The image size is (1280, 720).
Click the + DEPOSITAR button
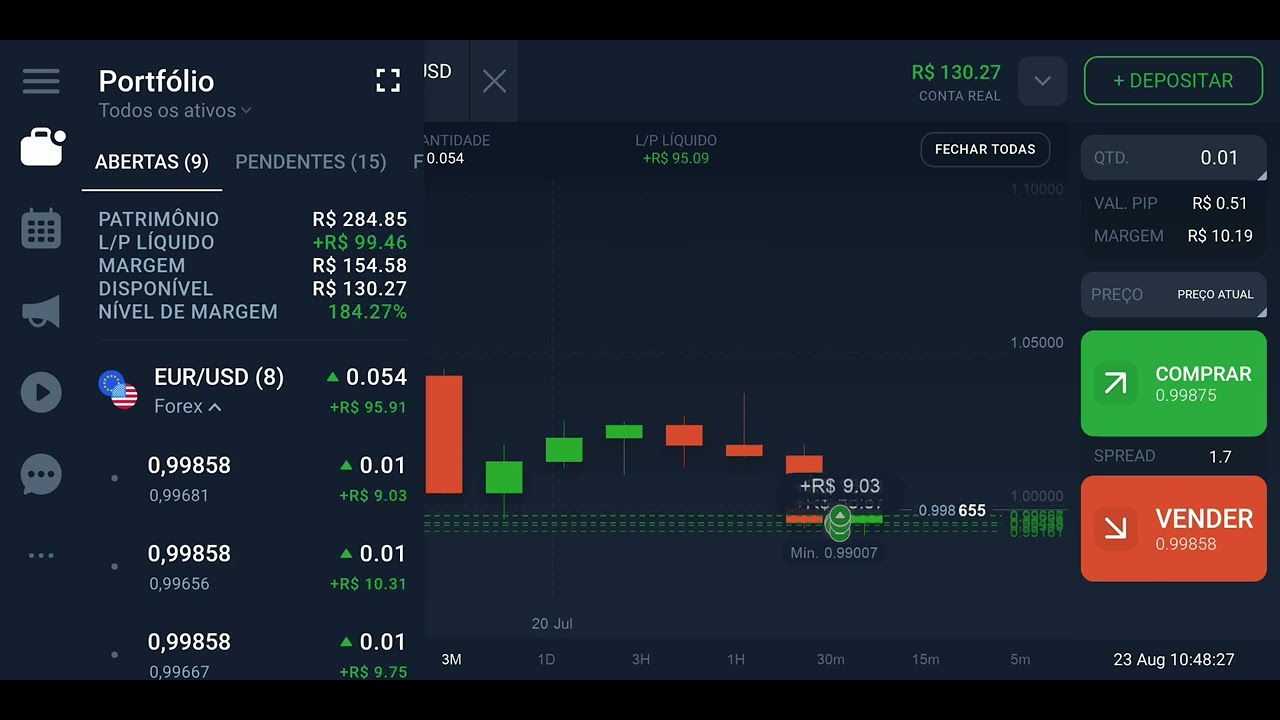(x=1174, y=81)
